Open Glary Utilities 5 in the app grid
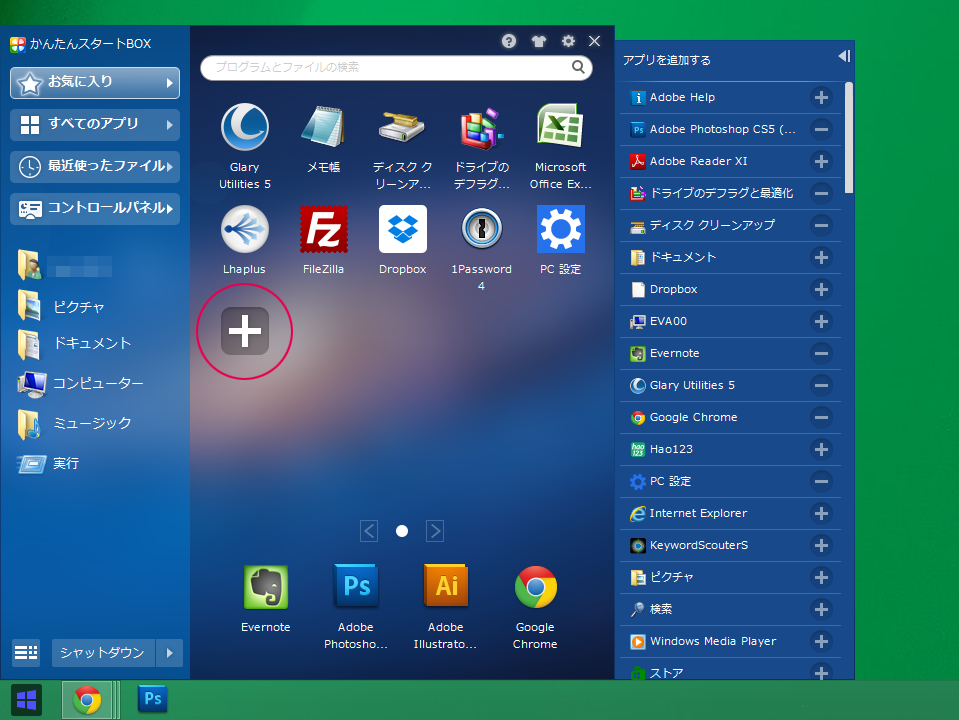959x720 pixels. (x=245, y=128)
